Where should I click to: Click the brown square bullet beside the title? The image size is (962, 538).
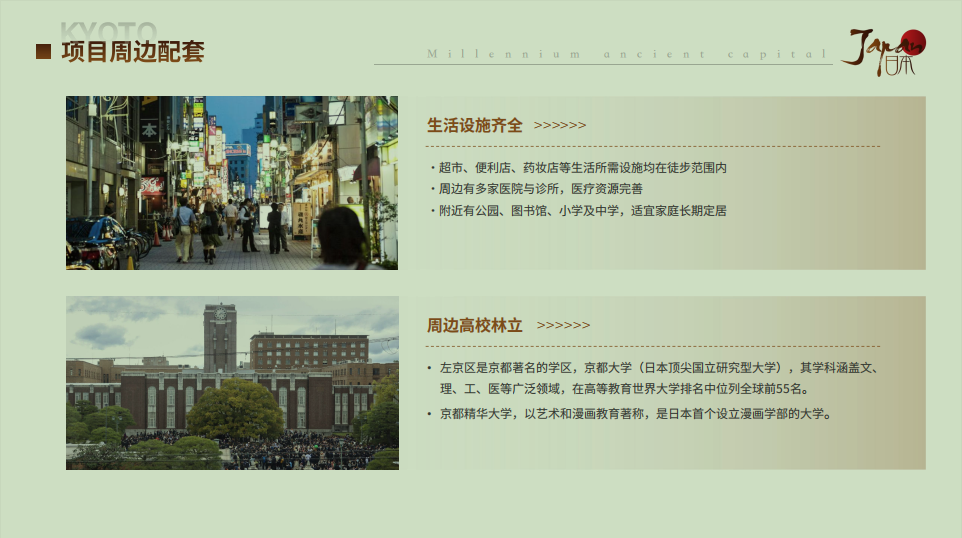click(43, 52)
